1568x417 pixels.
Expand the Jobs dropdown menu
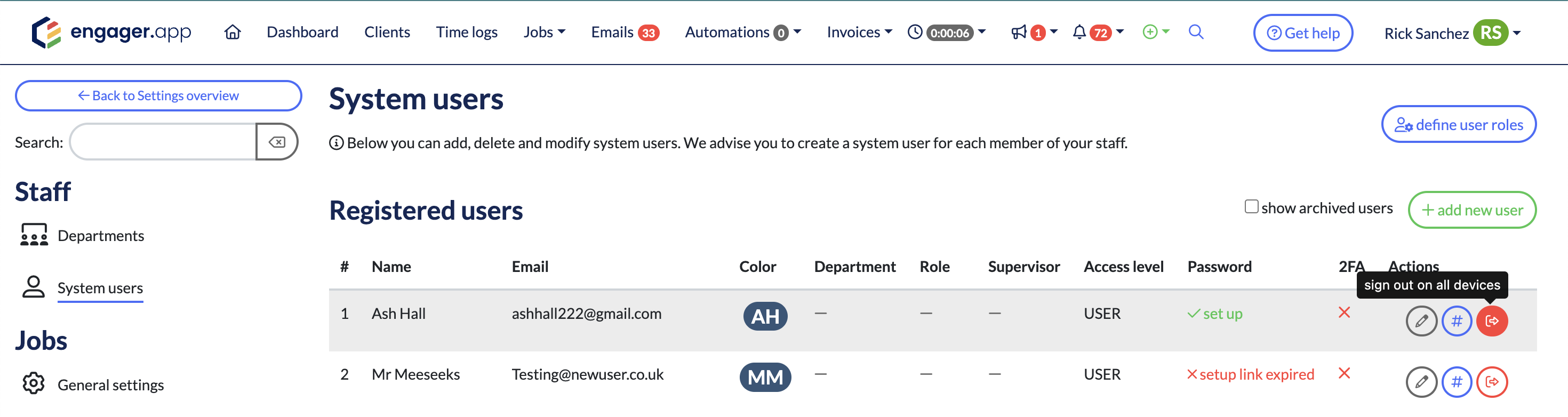(x=543, y=33)
